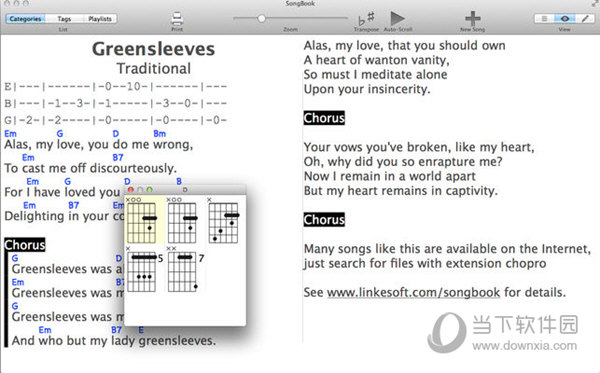Click Bm chord above 'wrong'
The image size is (600, 373).
click(x=160, y=134)
